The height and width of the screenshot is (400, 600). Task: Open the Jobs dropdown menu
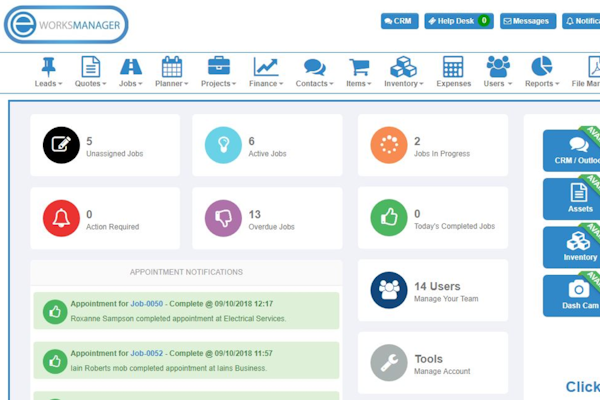pos(130,72)
